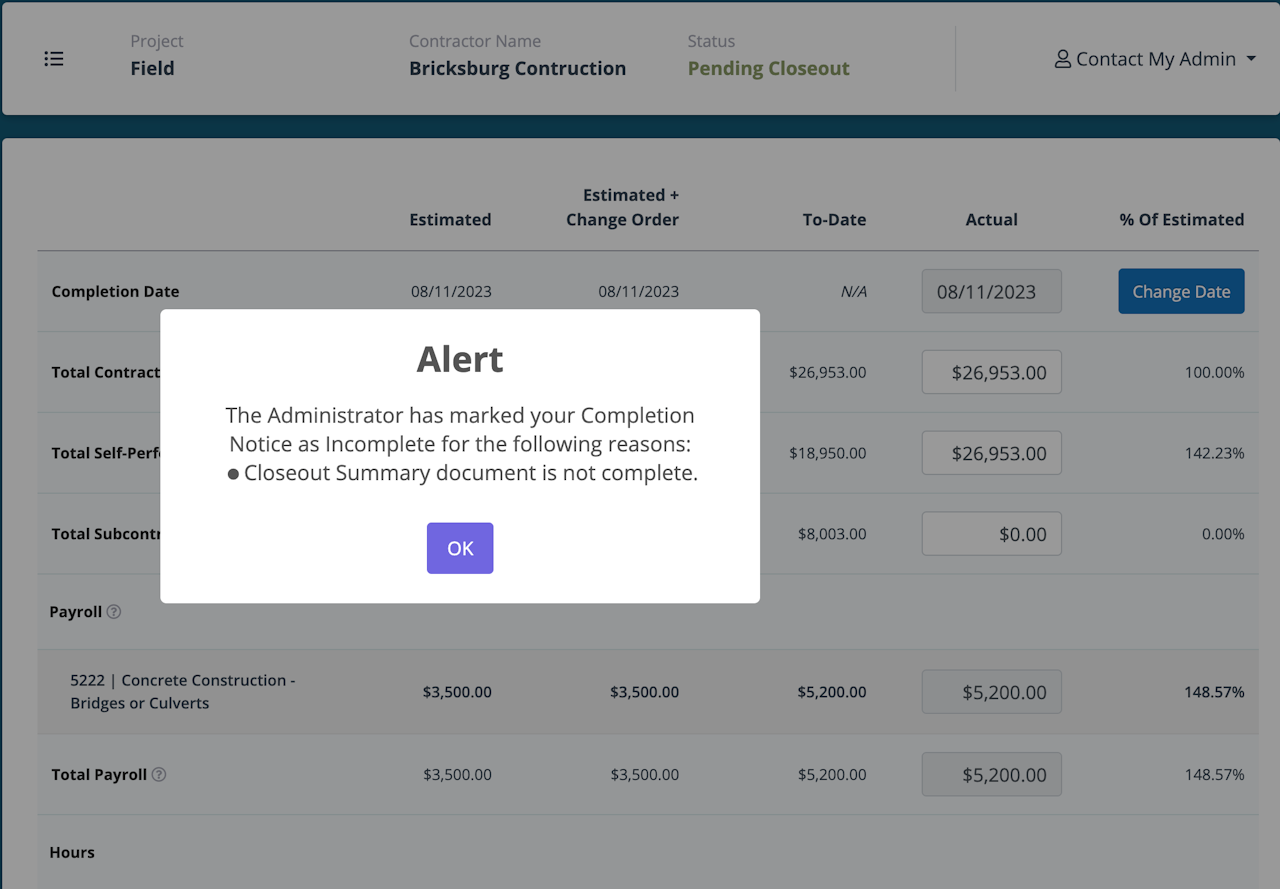This screenshot has height=889, width=1280.
Task: Click OK to dismiss the Alert
Action: (x=460, y=548)
